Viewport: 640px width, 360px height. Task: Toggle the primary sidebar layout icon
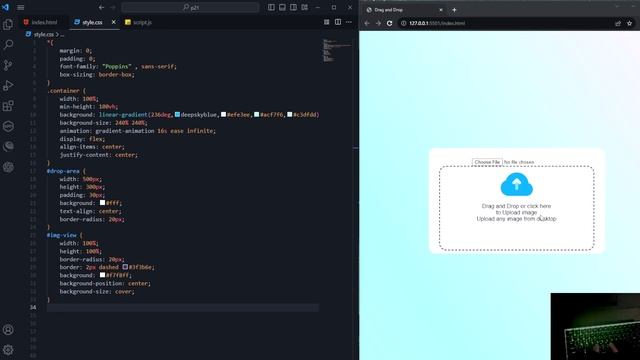[x=271, y=7]
